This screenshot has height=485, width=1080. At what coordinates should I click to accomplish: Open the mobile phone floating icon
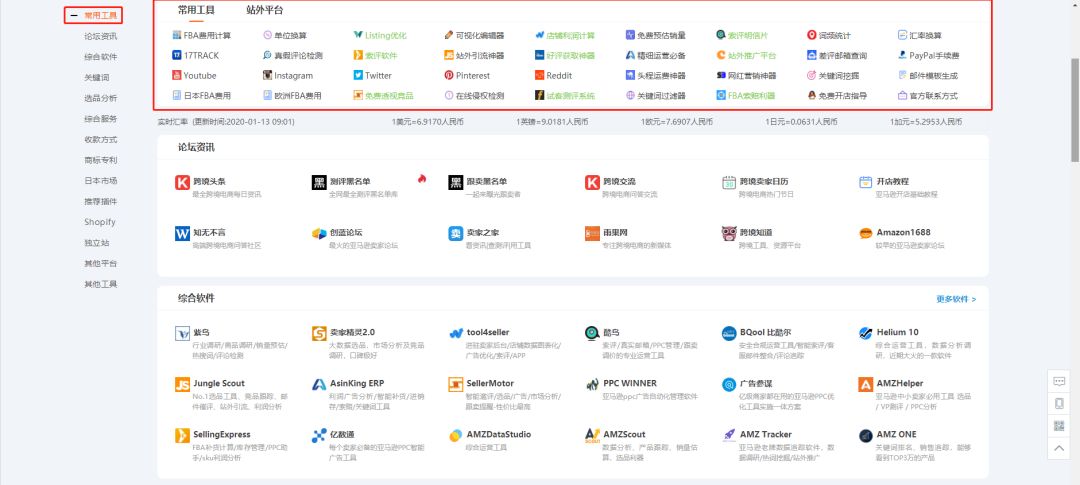point(1059,404)
